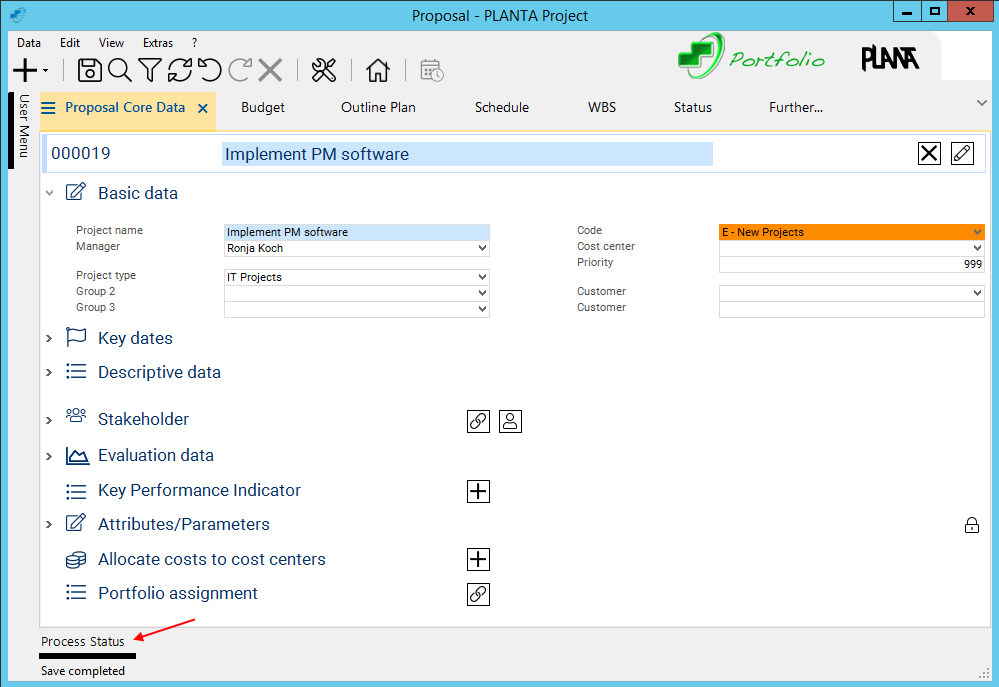Viewport: 999px width, 687px height.
Task: Open the Manager dropdown Ronja Koch
Action: 482,248
